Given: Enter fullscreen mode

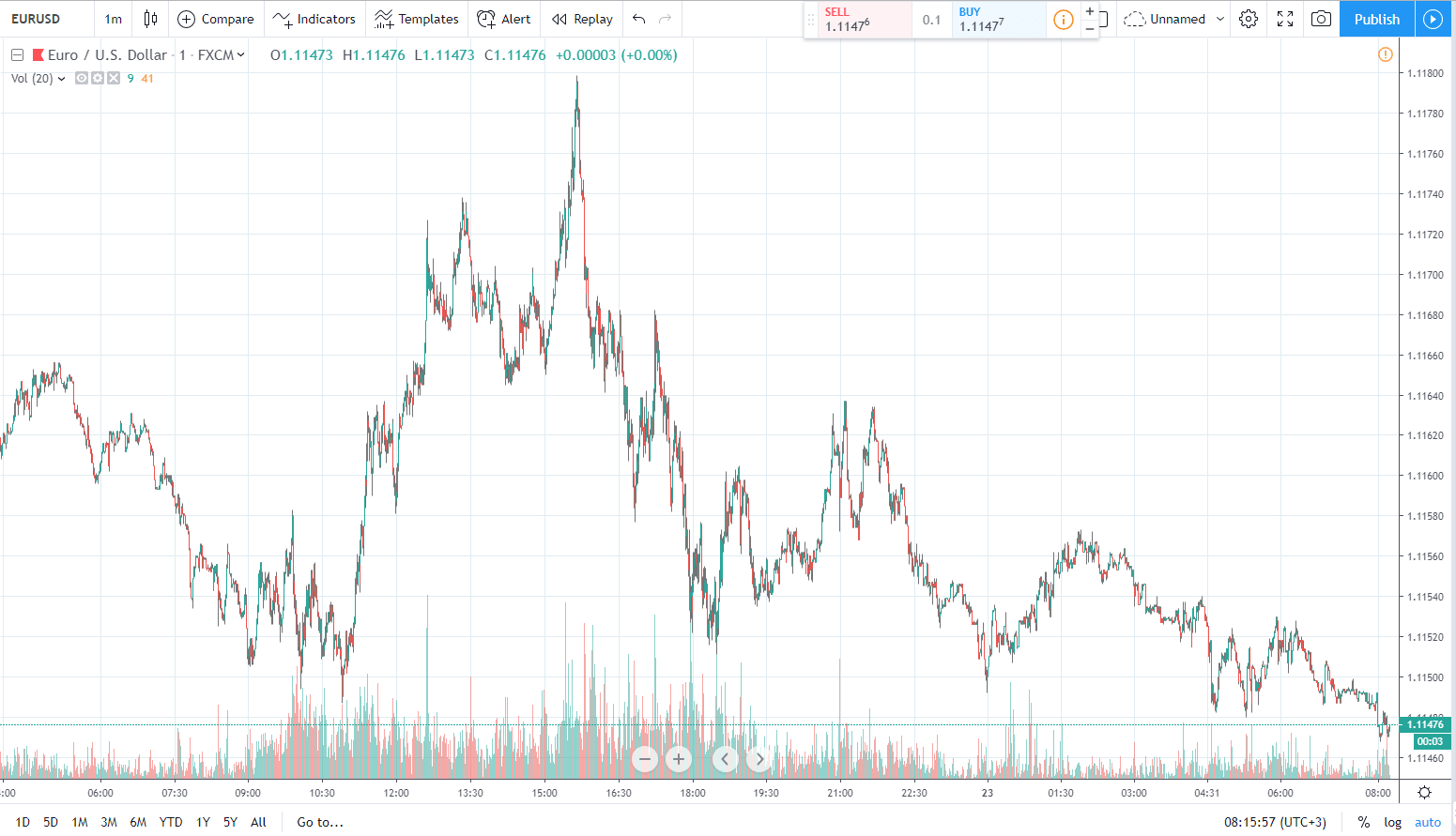Looking at the screenshot, I should tap(1285, 19).
